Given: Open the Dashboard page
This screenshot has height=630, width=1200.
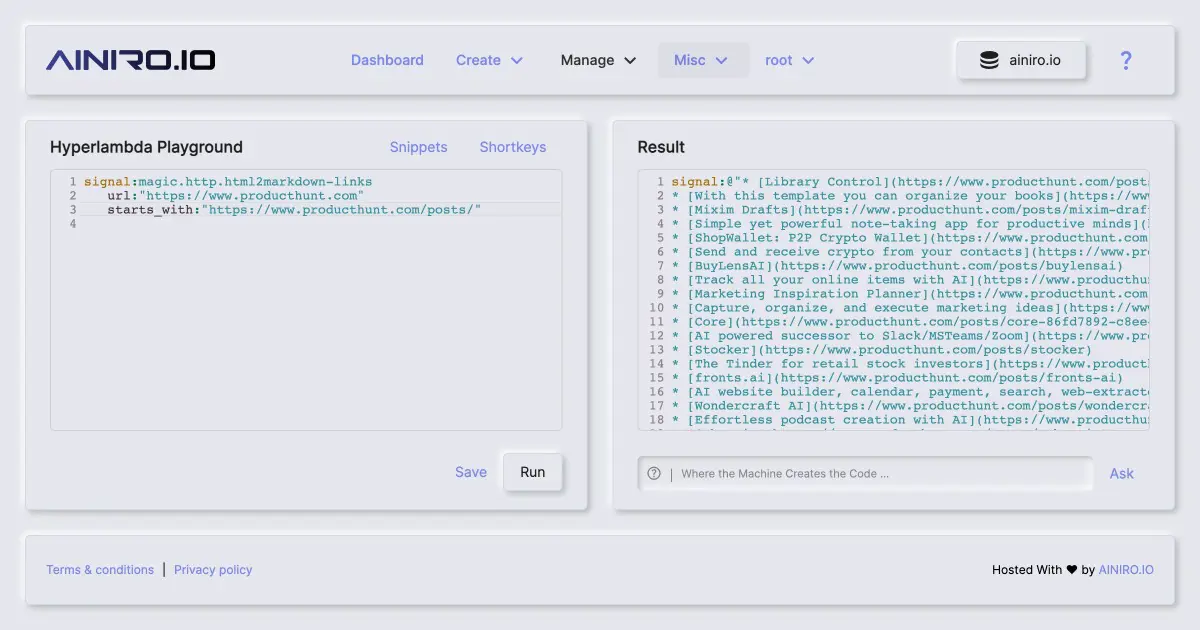Looking at the screenshot, I should coord(387,60).
